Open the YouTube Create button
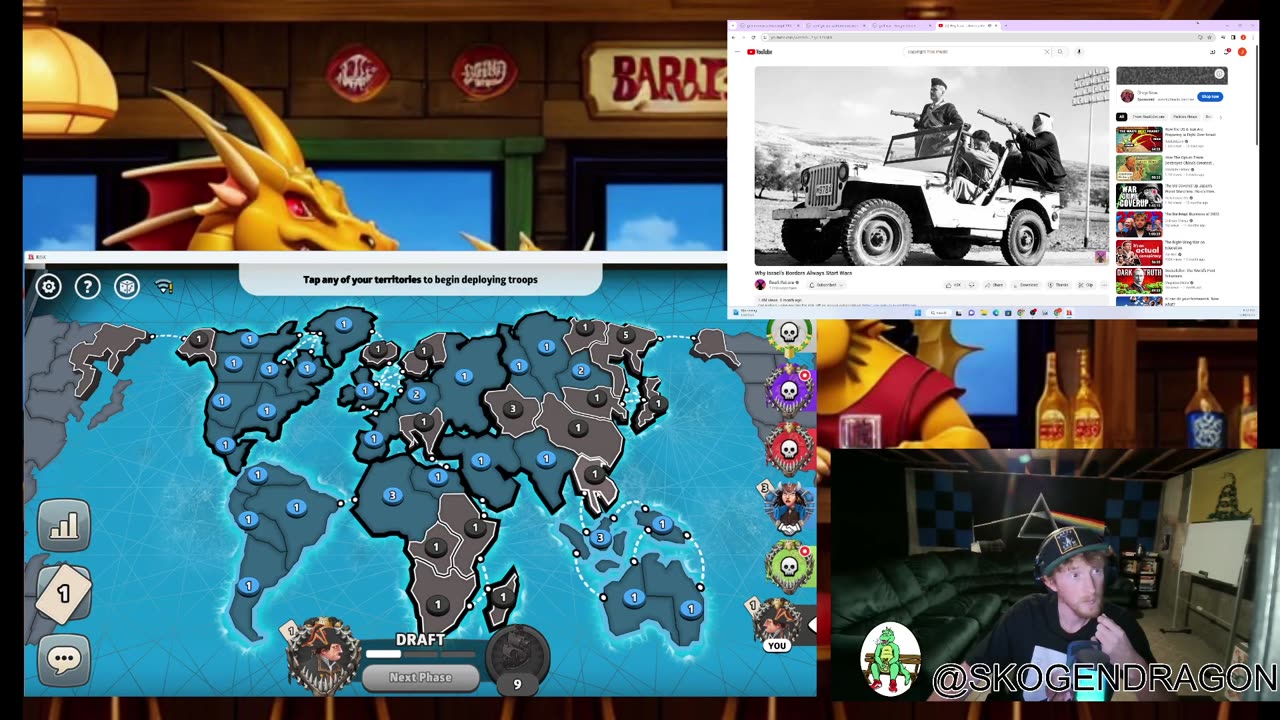This screenshot has width=1280, height=720. [1212, 52]
